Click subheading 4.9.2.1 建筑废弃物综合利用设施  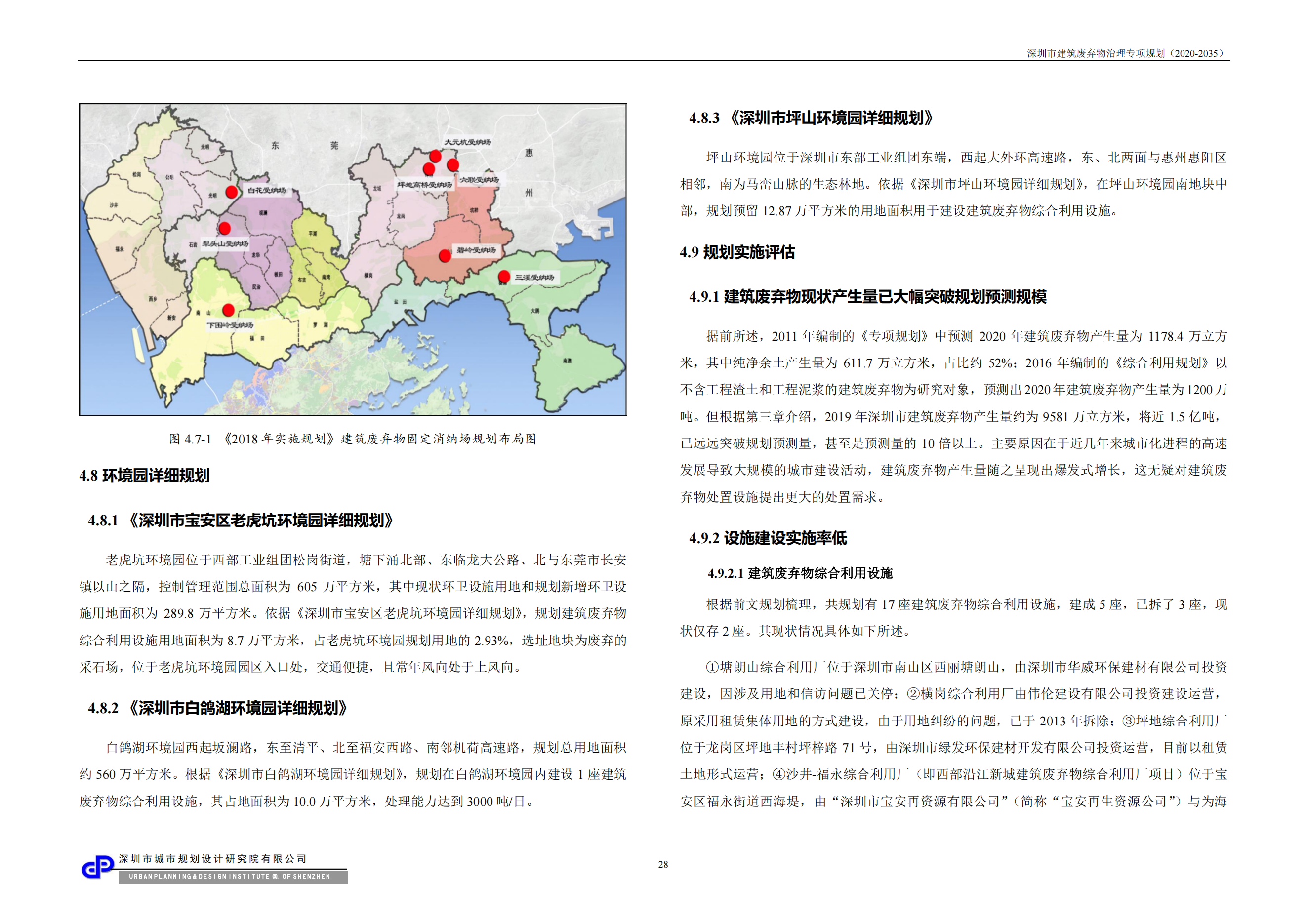[800, 573]
